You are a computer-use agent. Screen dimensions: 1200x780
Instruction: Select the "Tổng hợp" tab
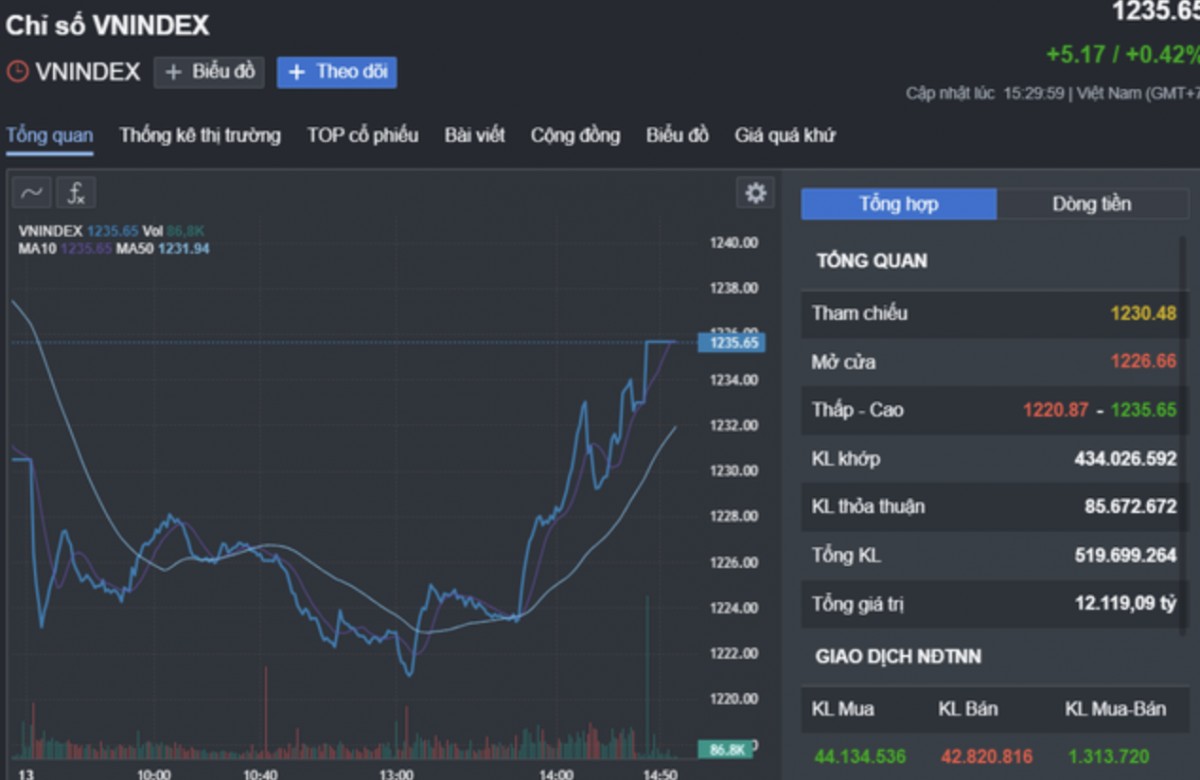click(896, 204)
